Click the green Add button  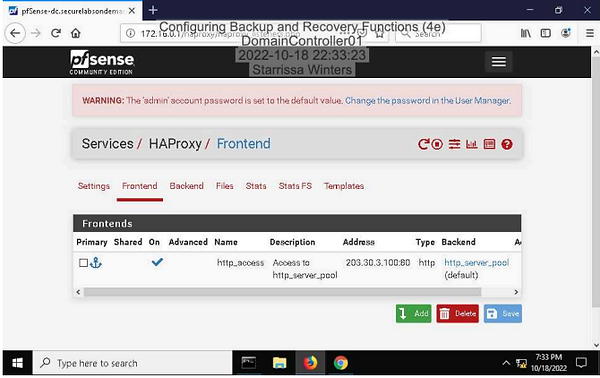coord(413,314)
